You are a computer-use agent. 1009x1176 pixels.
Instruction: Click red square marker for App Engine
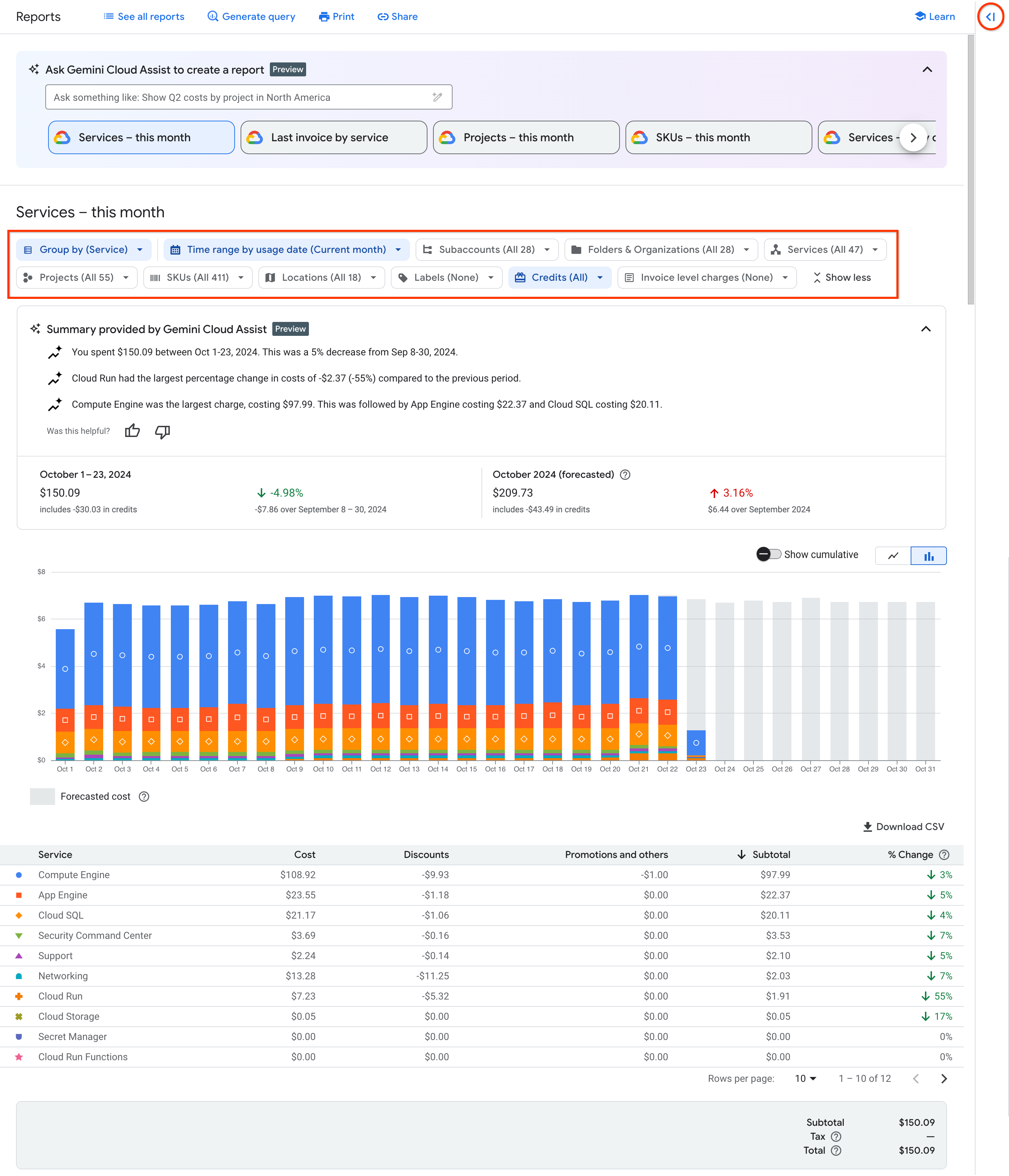(19, 895)
